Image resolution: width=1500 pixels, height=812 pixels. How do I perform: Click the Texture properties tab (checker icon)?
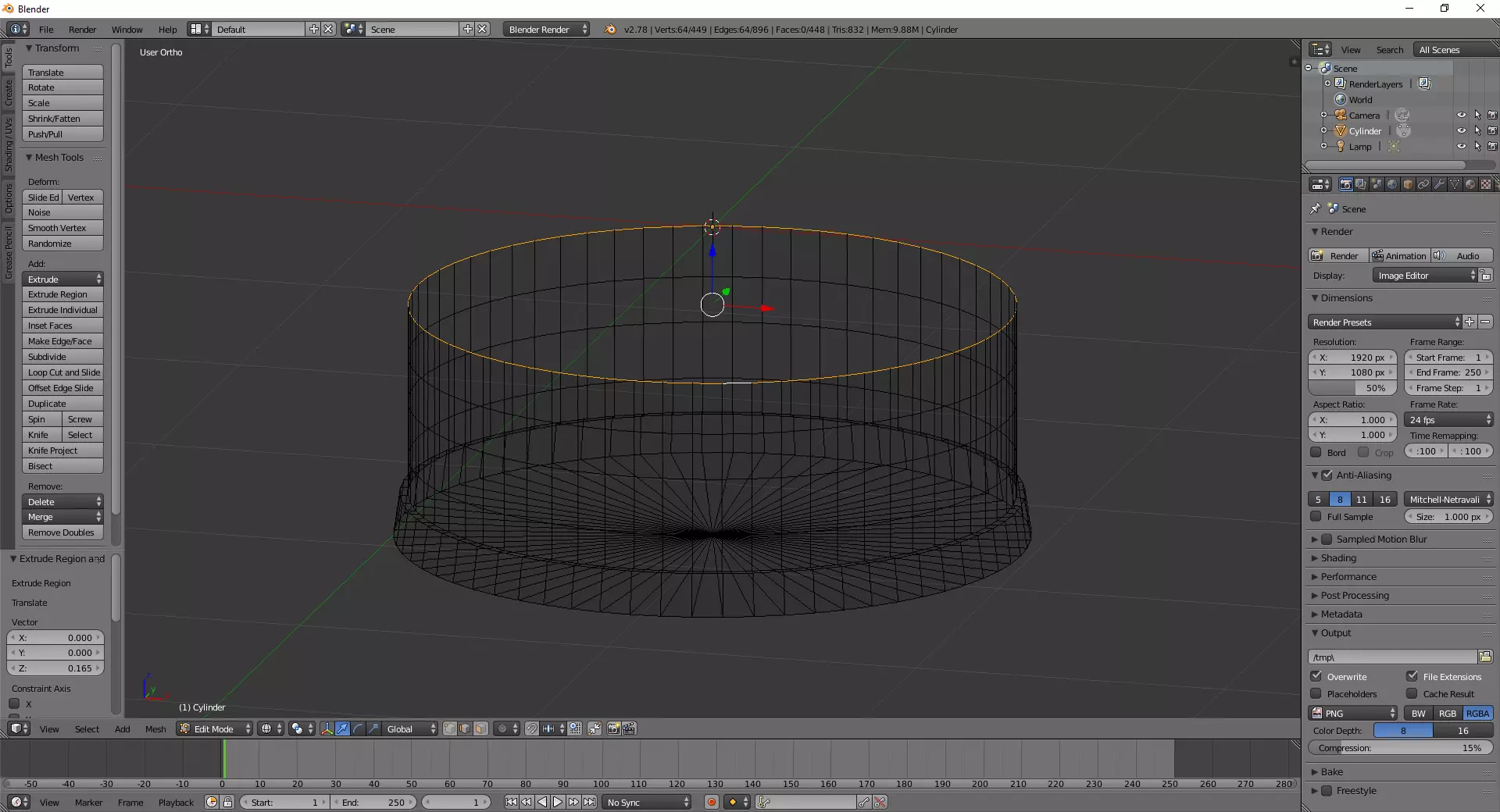coord(1486,184)
